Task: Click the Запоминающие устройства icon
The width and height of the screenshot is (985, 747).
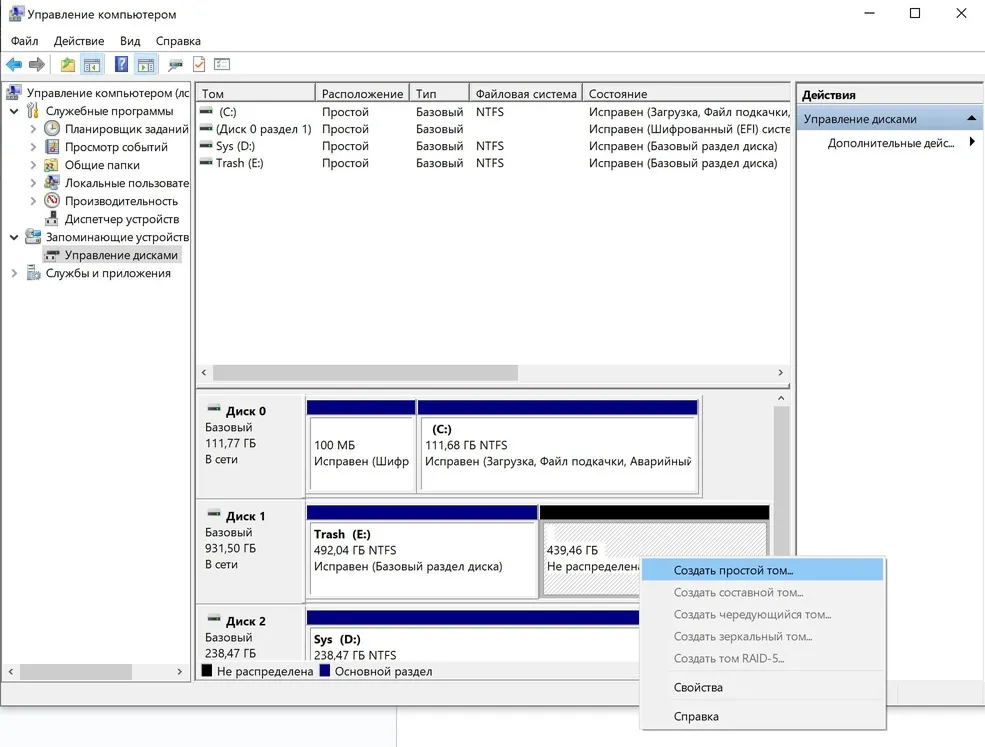Action: click(33, 237)
